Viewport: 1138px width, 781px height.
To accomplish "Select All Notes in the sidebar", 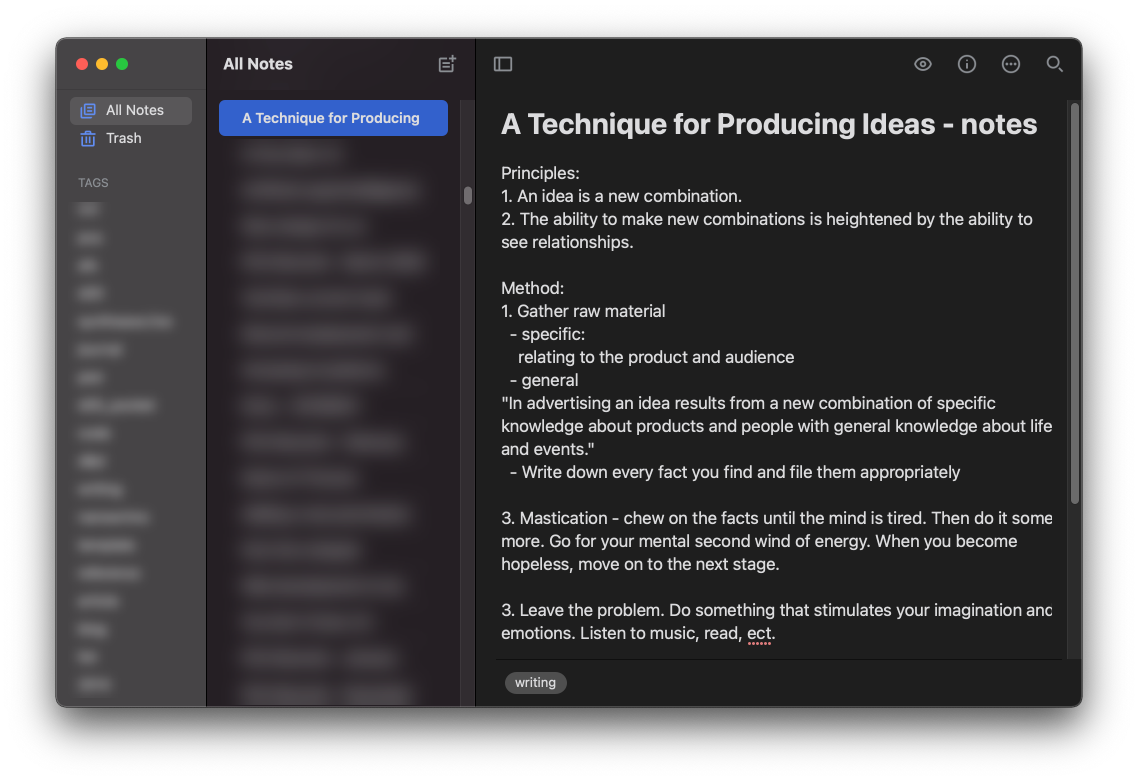I will [131, 110].
